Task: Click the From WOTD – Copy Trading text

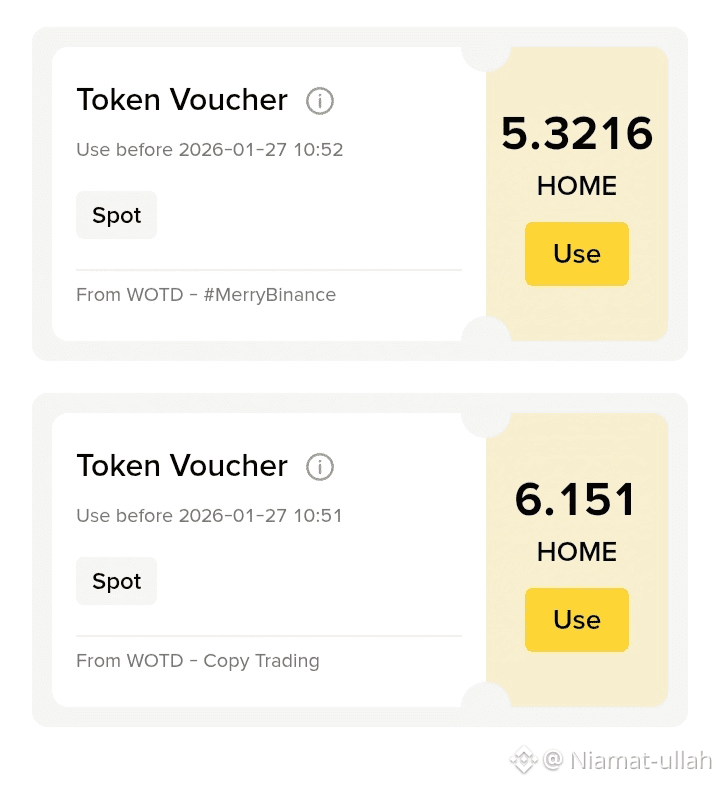Action: (x=198, y=661)
